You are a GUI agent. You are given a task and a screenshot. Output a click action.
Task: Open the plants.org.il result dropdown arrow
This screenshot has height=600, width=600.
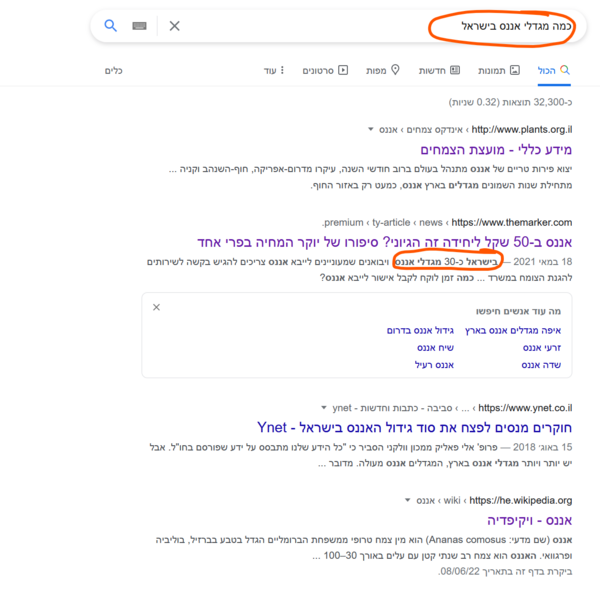pos(370,129)
